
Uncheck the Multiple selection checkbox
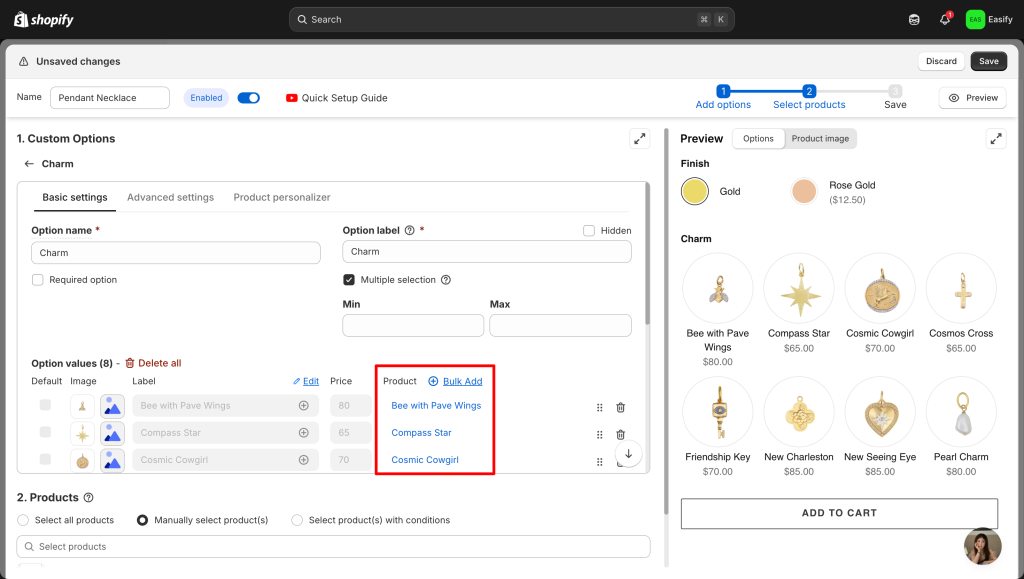click(349, 280)
